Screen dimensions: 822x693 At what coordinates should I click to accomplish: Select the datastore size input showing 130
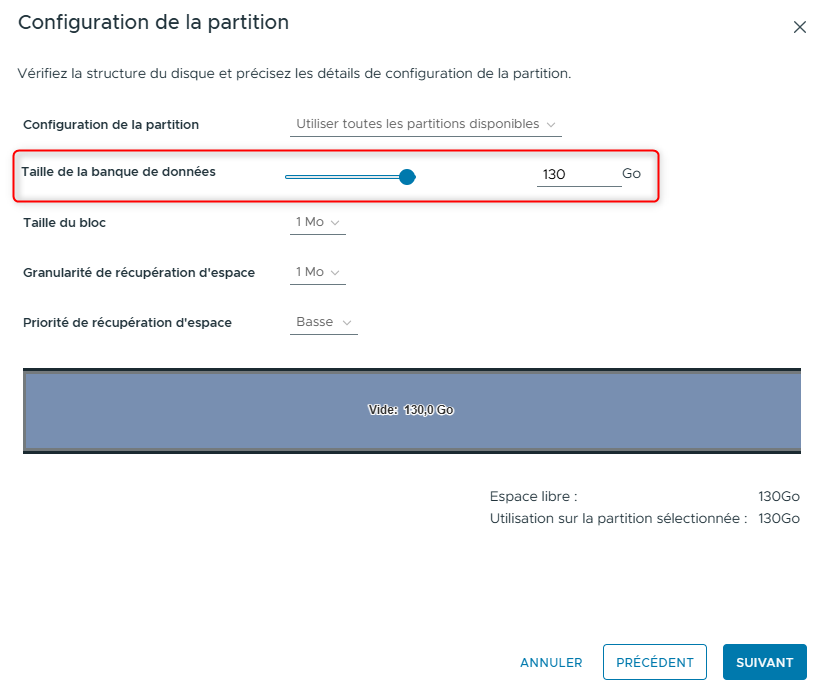[x=578, y=172]
